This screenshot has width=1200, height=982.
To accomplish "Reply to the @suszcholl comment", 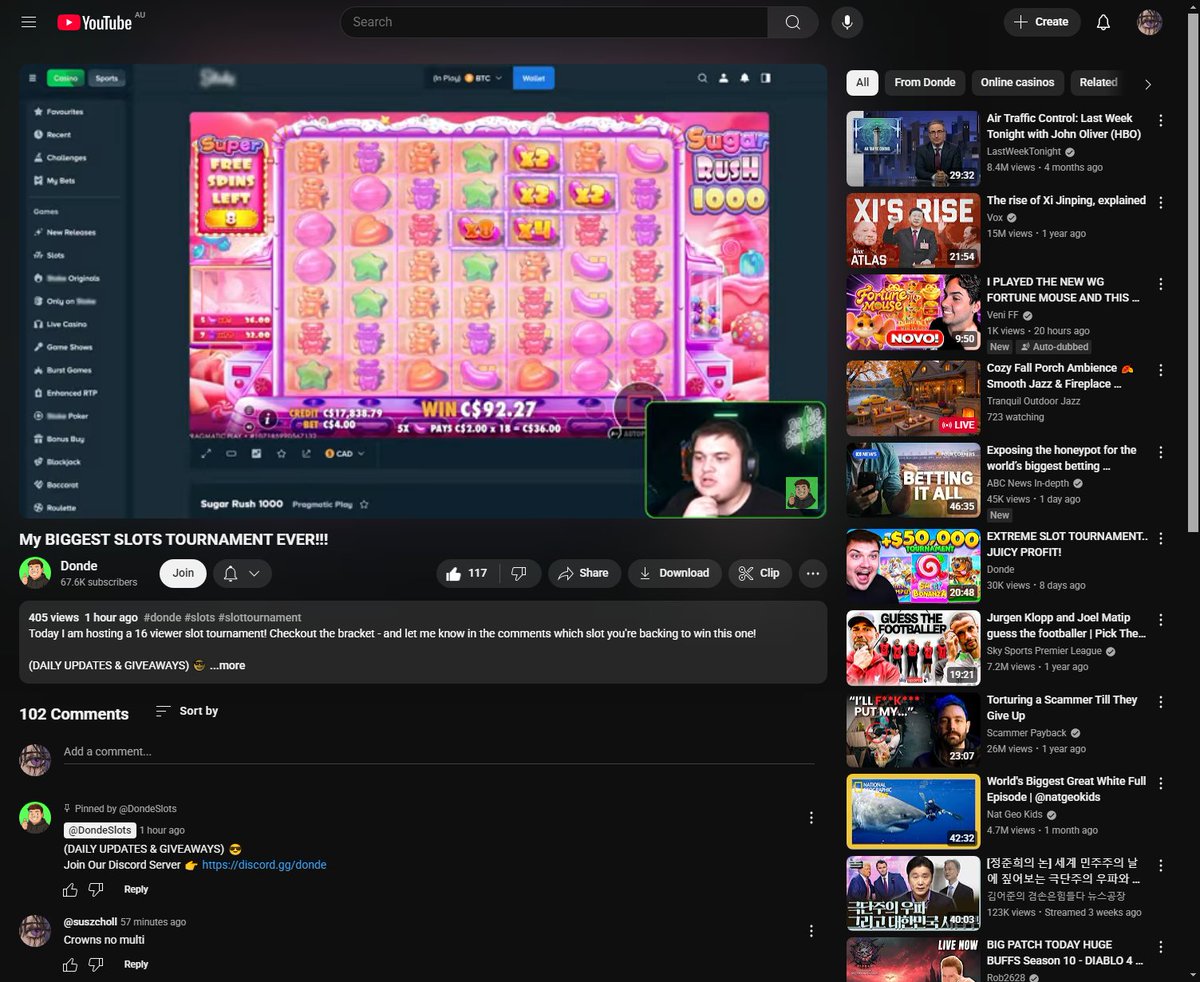I will click(136, 964).
